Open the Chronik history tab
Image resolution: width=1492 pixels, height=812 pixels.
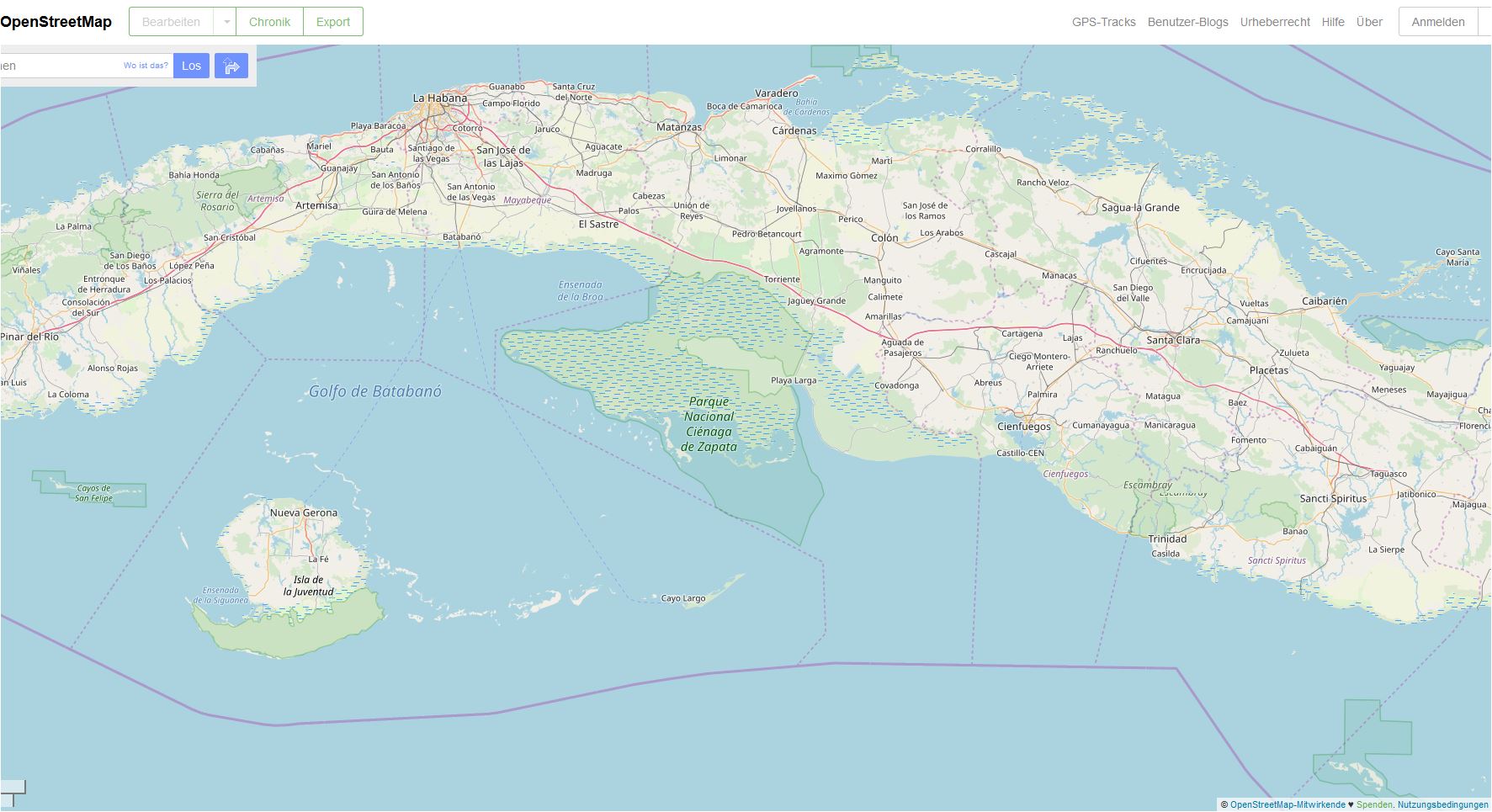[269, 22]
